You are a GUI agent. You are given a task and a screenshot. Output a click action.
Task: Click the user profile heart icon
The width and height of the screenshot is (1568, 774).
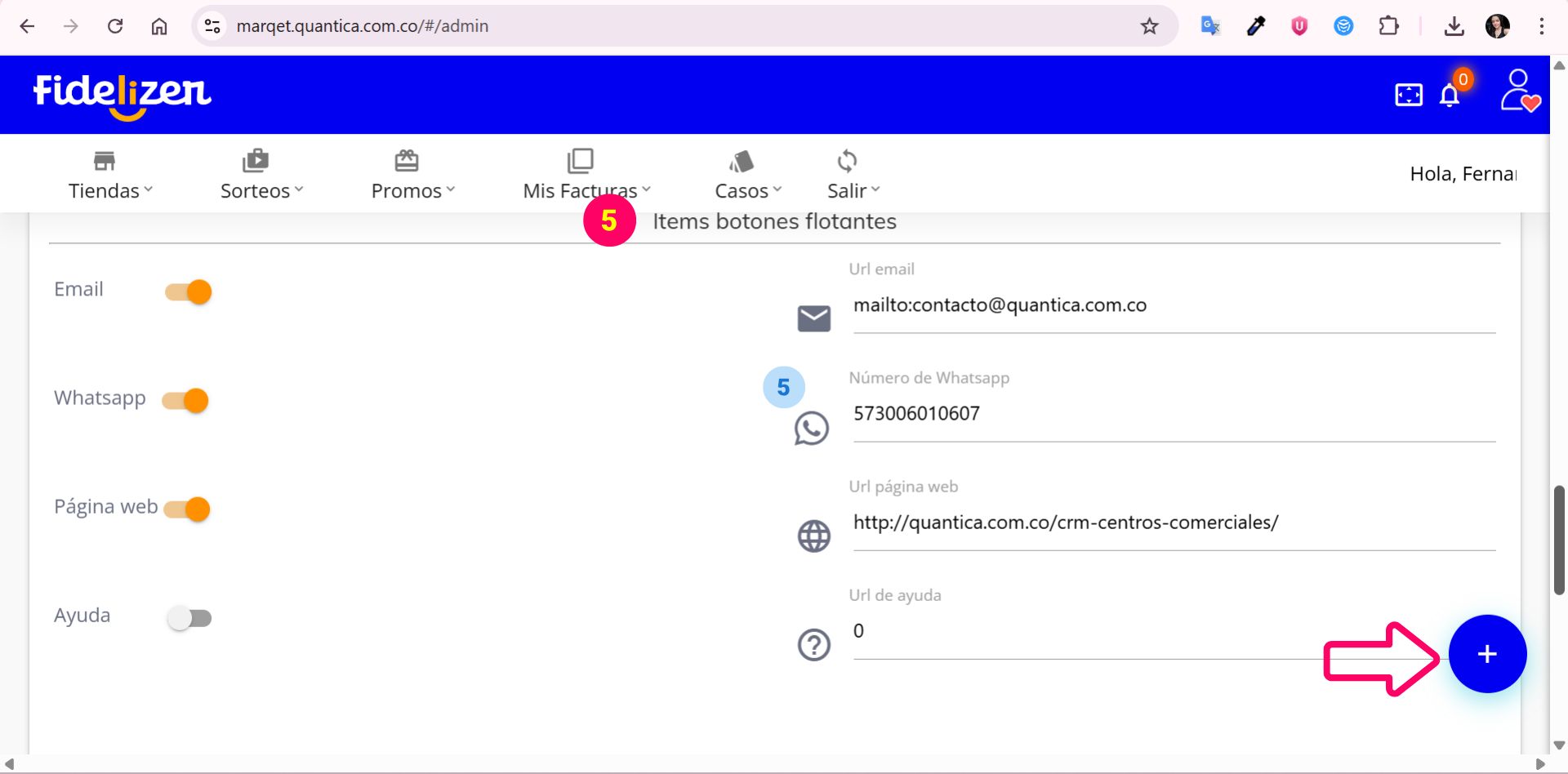tap(1519, 91)
